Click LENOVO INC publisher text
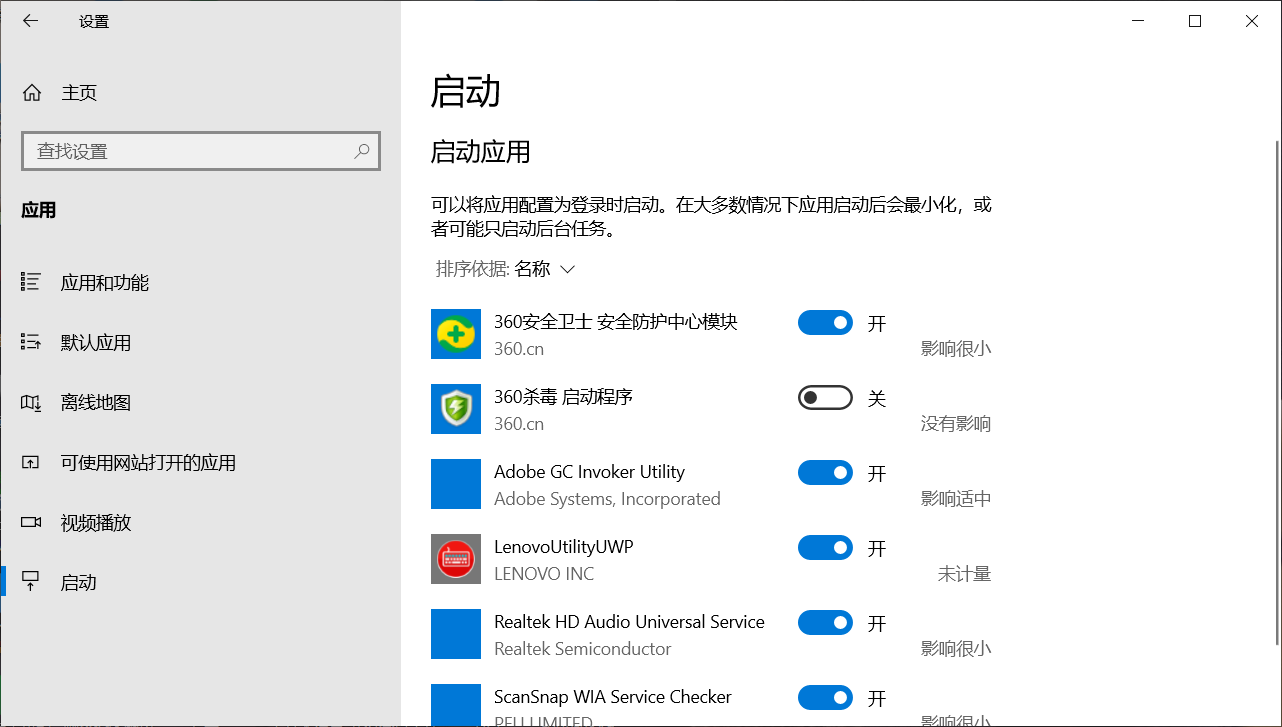 [544, 574]
